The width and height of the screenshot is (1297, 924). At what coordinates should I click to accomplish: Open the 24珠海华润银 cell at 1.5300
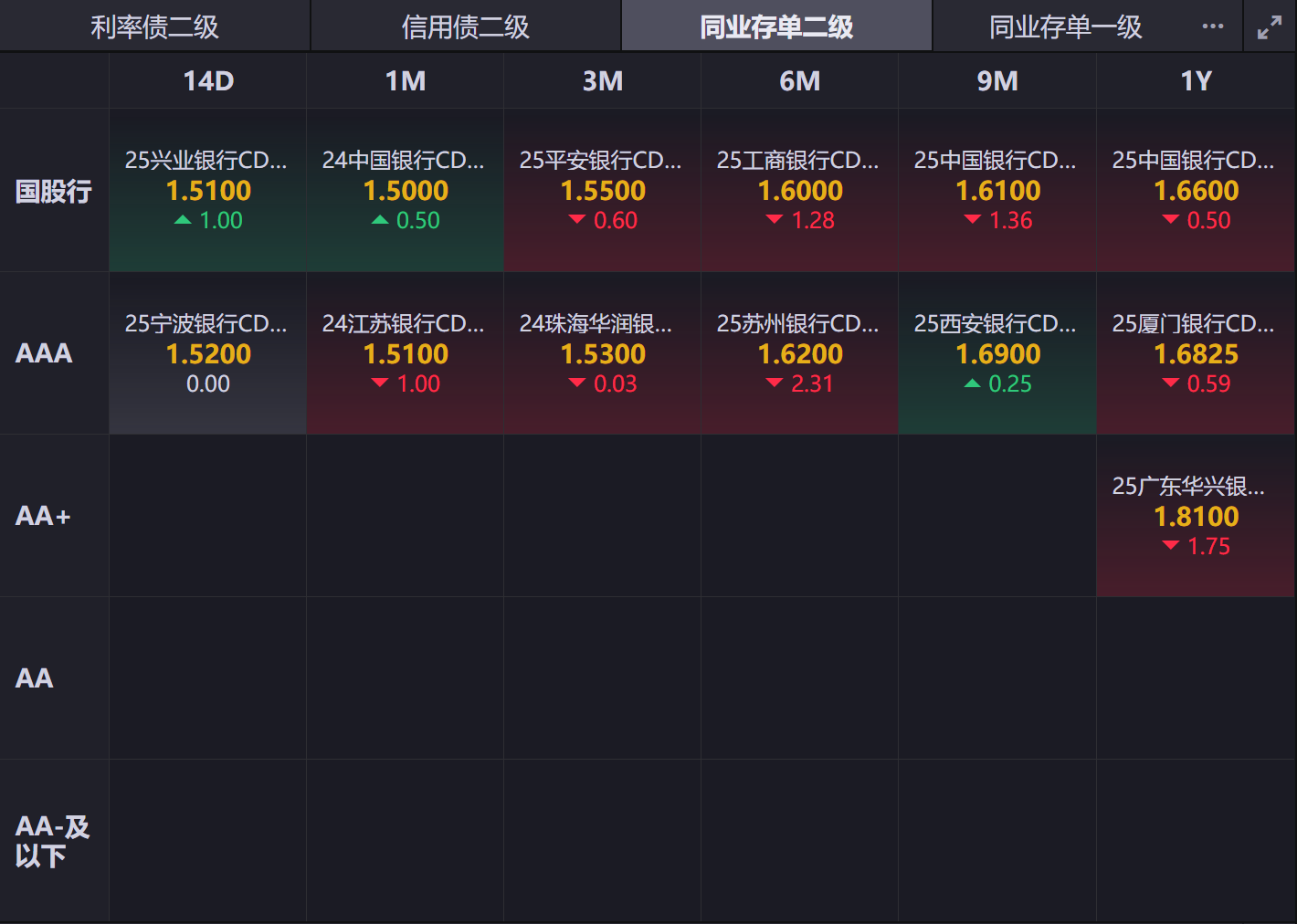[x=603, y=353]
